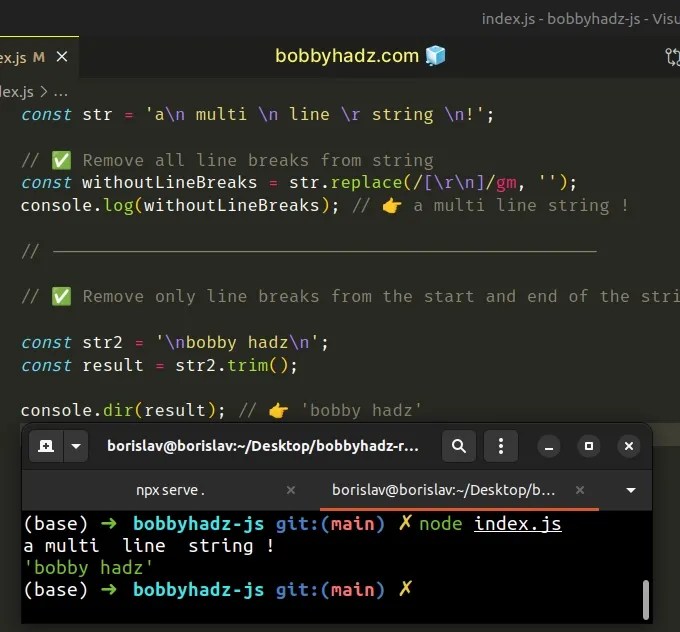Click 'a multi line string !' terminal output
680x632 pixels.
click(149, 546)
